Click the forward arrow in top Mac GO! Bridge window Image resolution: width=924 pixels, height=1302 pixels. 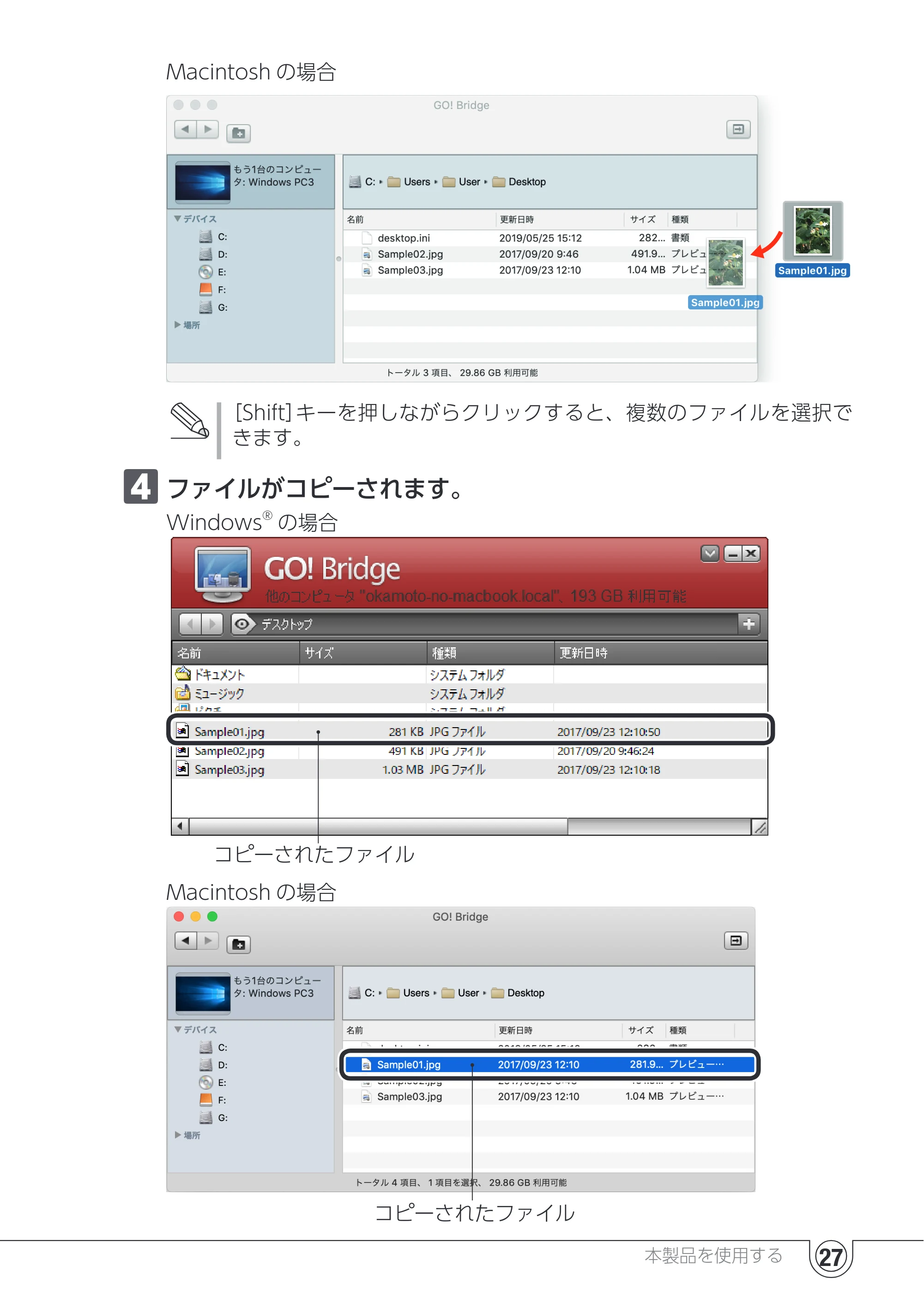click(208, 130)
